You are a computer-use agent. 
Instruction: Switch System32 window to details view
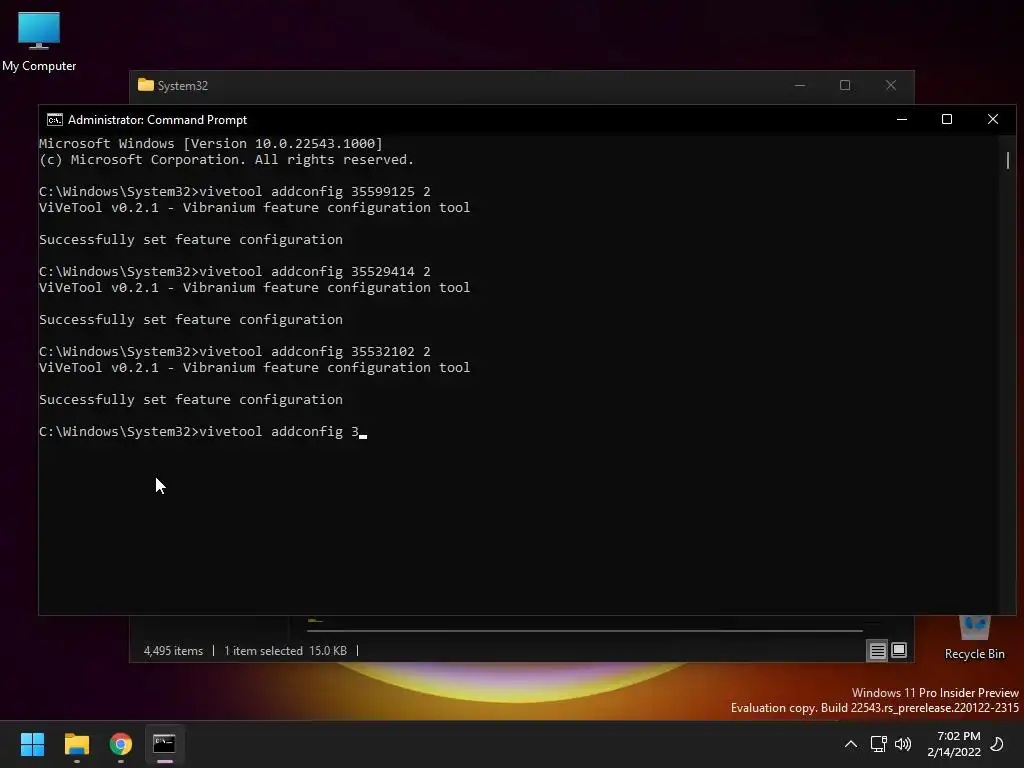[877, 650]
